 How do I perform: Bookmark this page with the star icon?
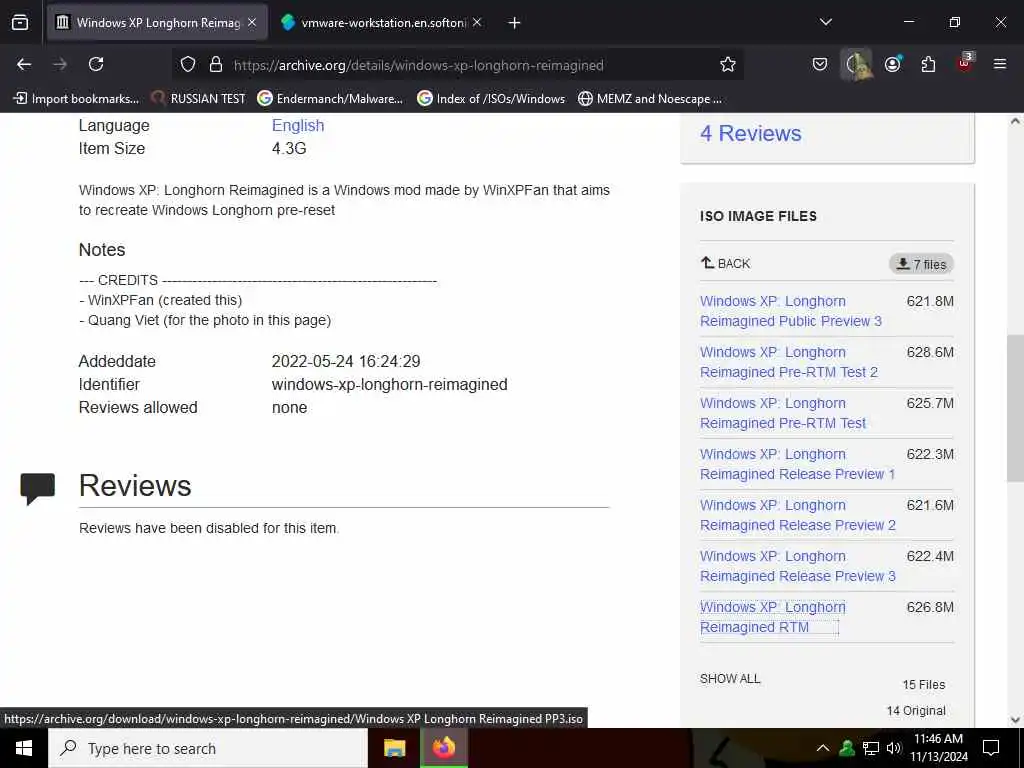(x=728, y=64)
